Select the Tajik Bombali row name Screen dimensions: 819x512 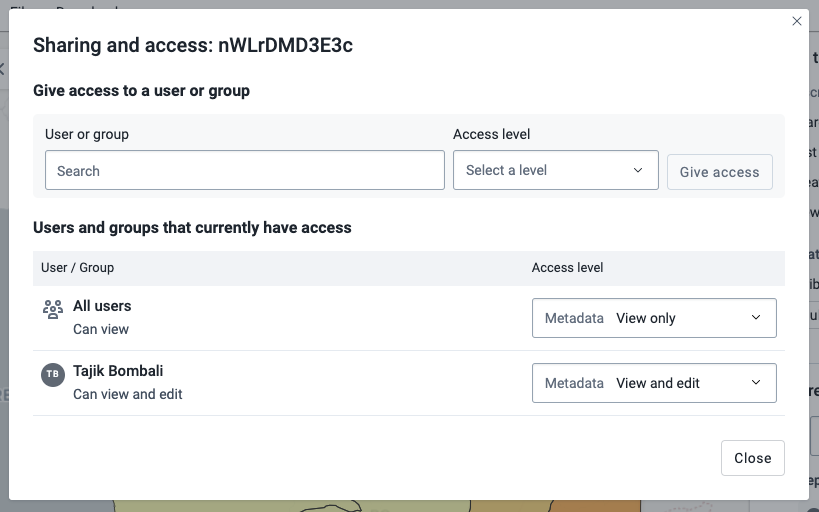118,371
